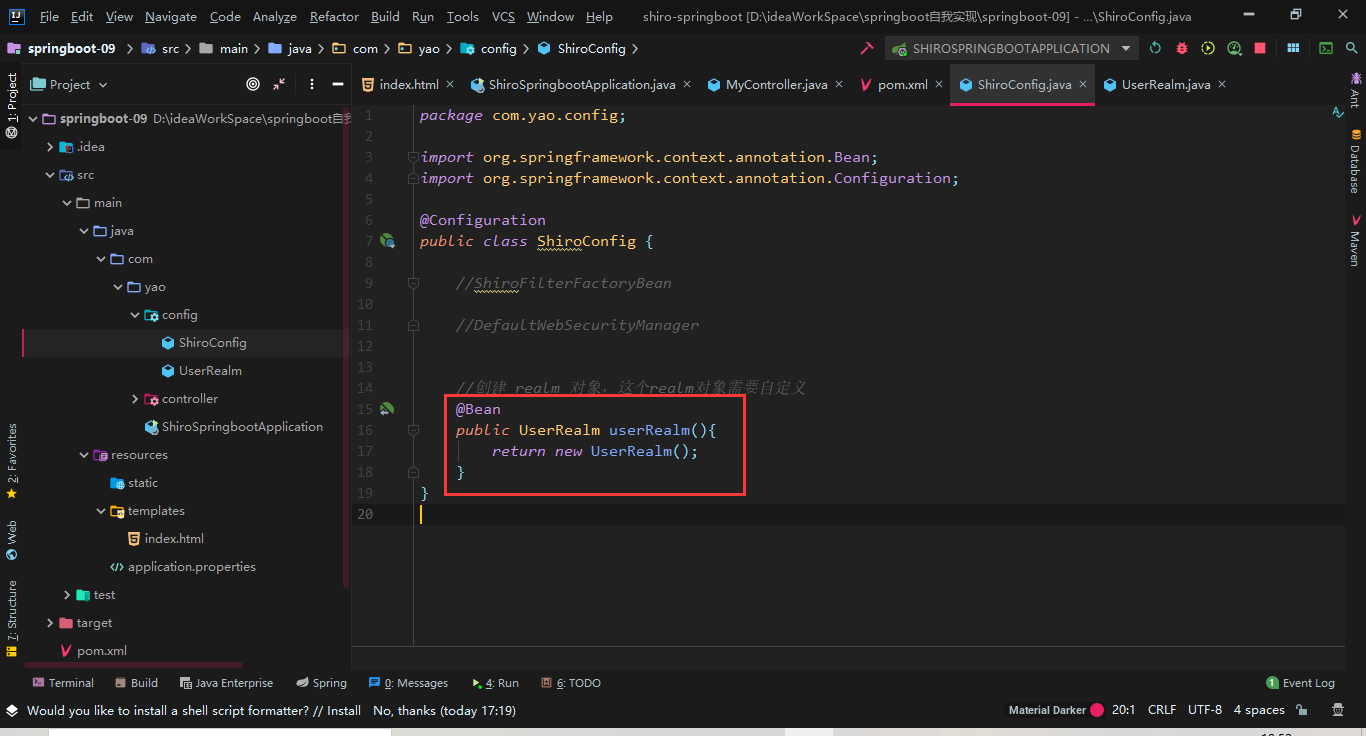This screenshot has width=1366, height=736.
Task: Switch to the UserRealm.java tab
Action: click(x=1165, y=85)
